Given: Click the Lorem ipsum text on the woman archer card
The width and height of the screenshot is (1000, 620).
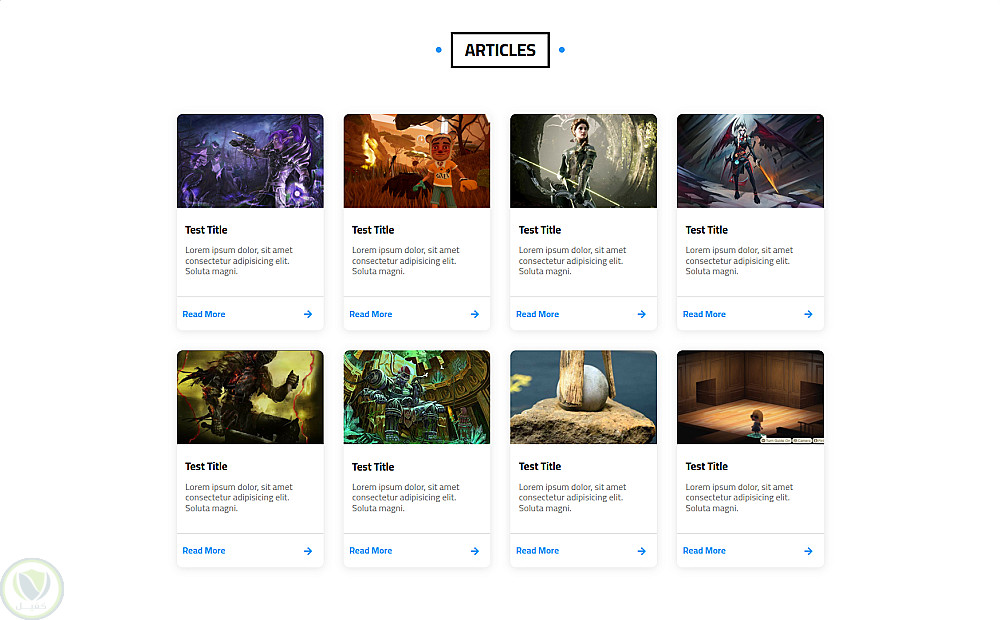Looking at the screenshot, I should point(572,261).
